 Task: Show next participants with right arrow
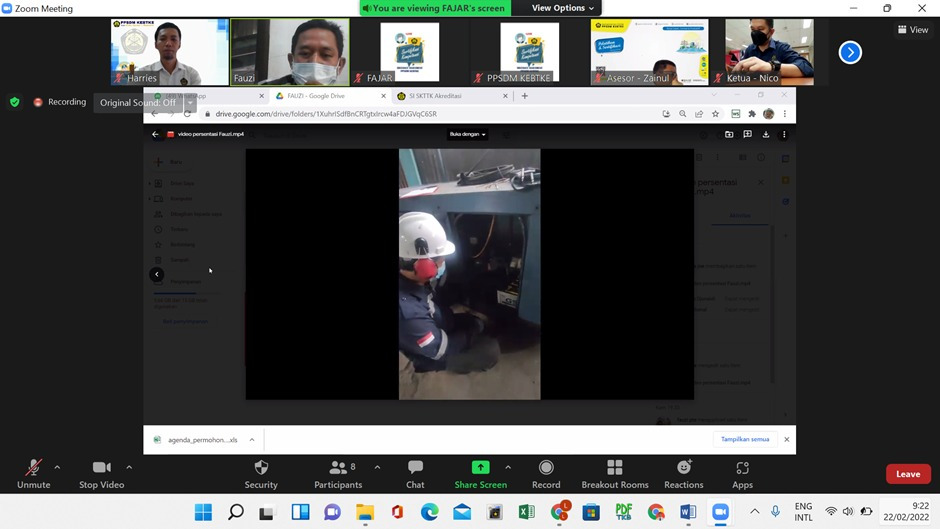point(850,52)
